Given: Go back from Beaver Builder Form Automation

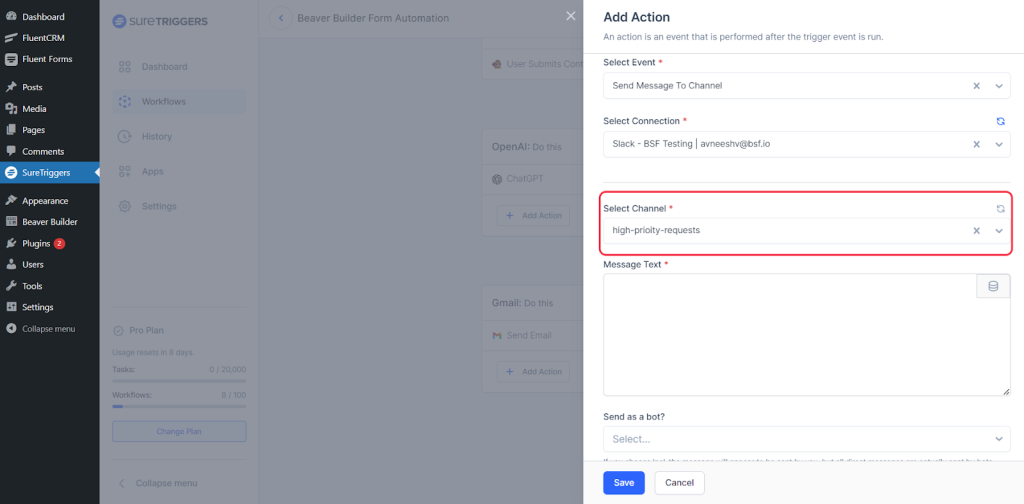Looking at the screenshot, I should click(x=281, y=18).
